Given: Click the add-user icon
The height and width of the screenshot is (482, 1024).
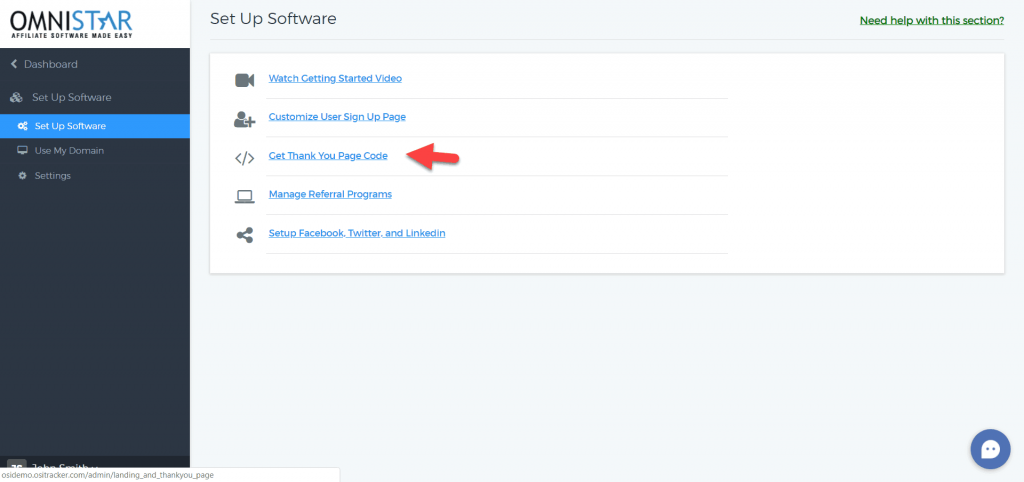Looking at the screenshot, I should [244, 119].
